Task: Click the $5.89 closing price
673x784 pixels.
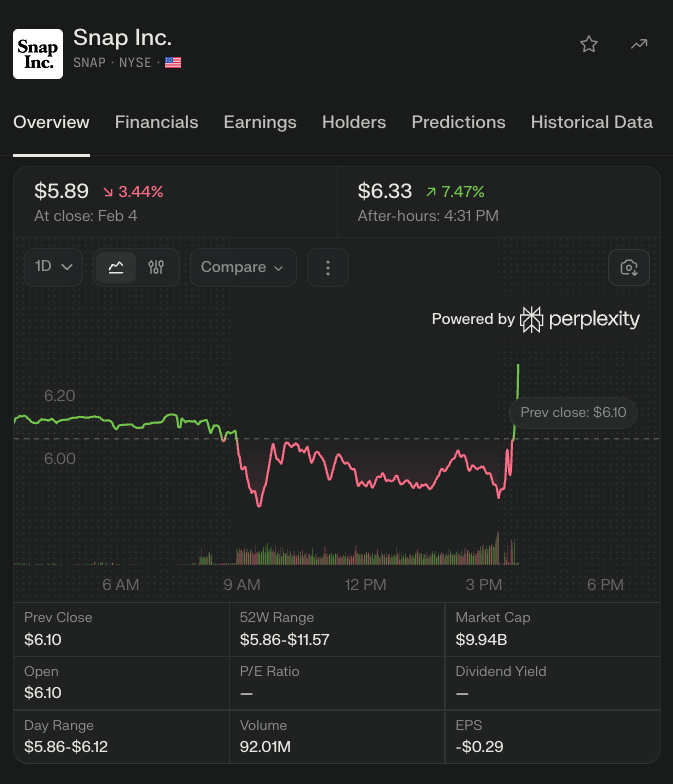Action: tap(62, 191)
